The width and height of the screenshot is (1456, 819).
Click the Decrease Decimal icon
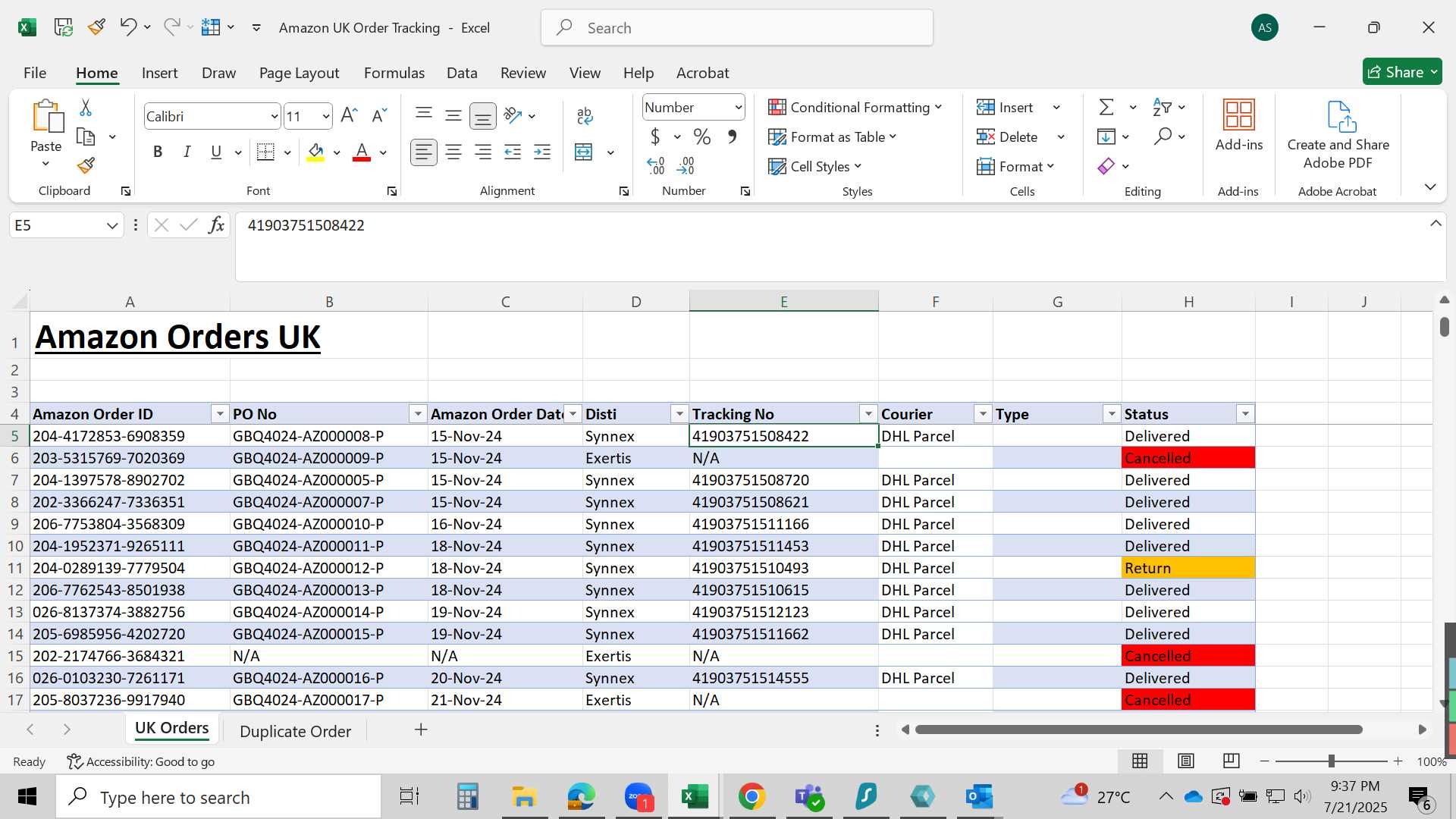[686, 165]
